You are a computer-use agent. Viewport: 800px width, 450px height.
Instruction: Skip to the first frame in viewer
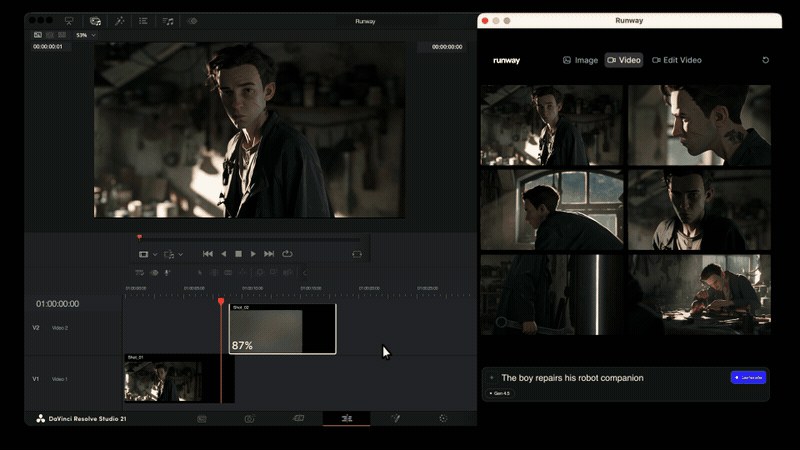point(208,254)
